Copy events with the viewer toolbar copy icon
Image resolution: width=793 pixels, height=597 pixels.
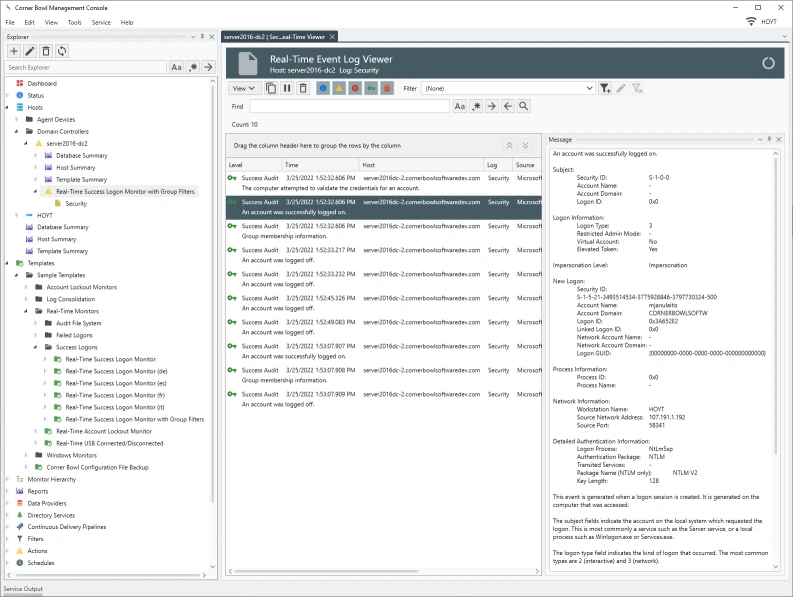point(271,89)
